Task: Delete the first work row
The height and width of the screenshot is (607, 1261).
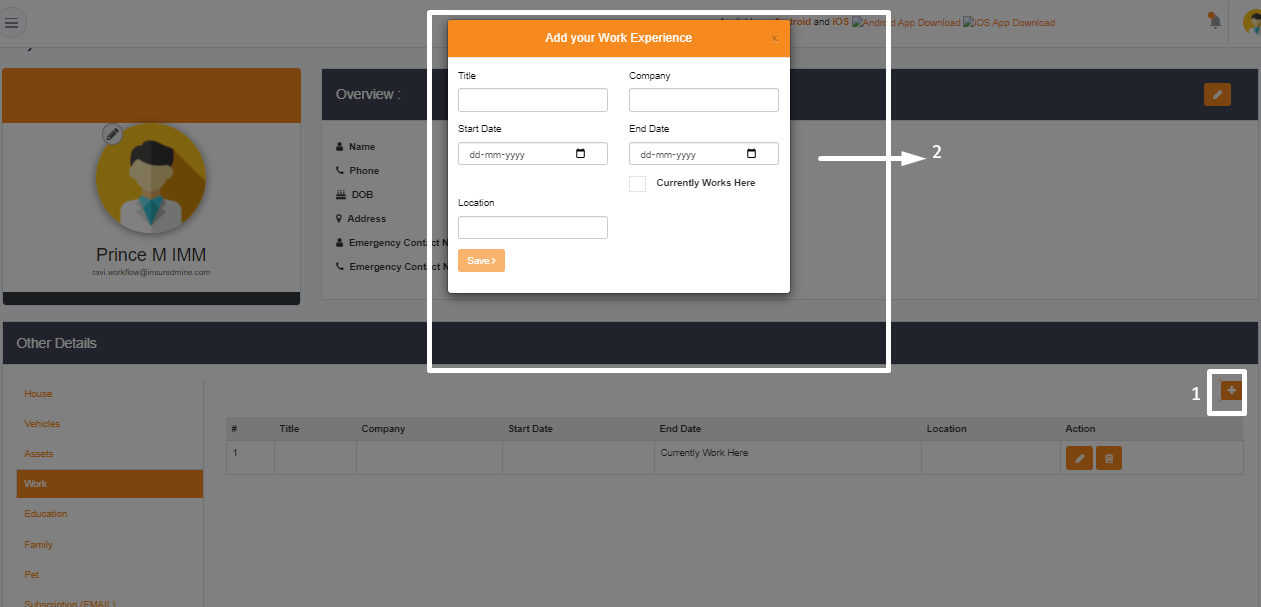Action: click(x=1109, y=459)
